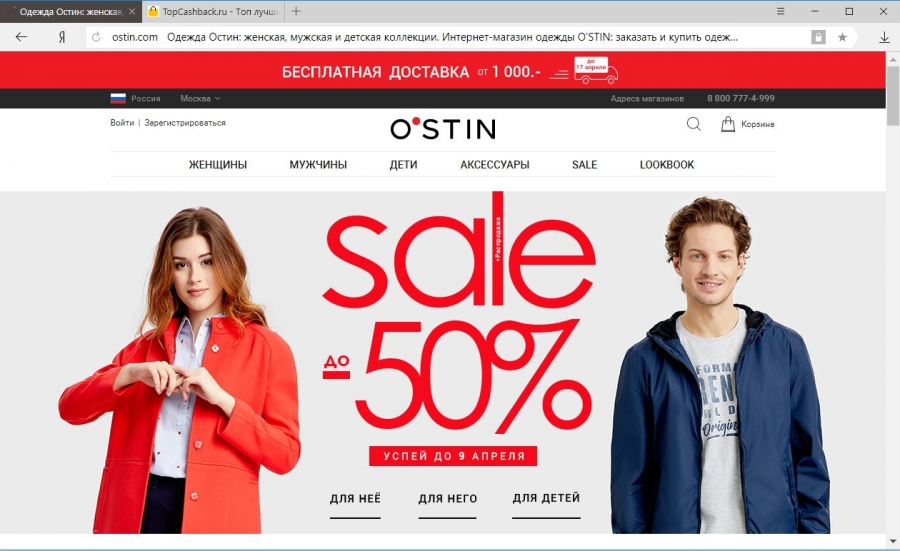The image size is (900, 551).
Task: Expand the Москва city dropdown
Action: (x=200, y=99)
